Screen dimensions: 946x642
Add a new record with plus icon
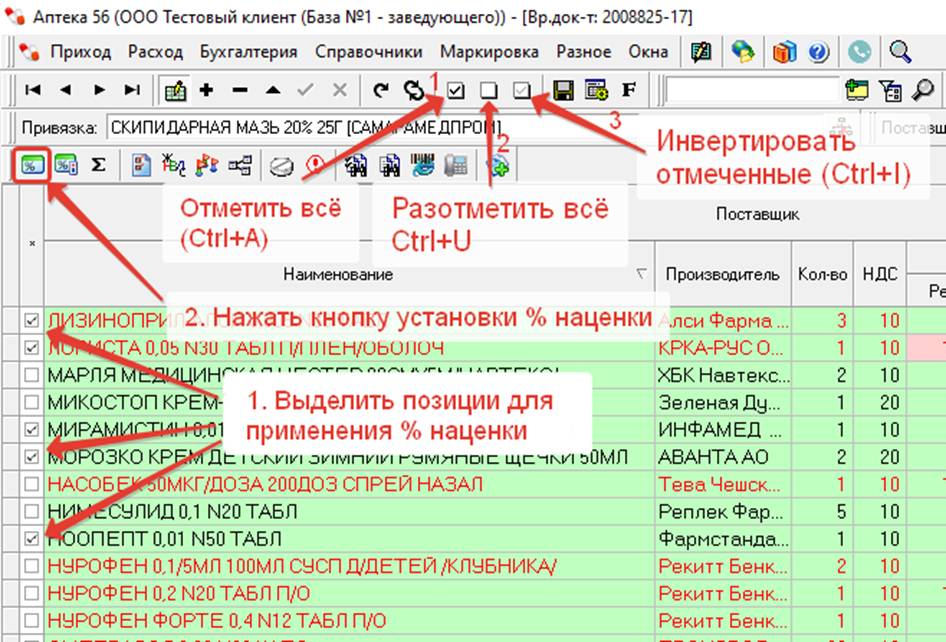click(207, 91)
